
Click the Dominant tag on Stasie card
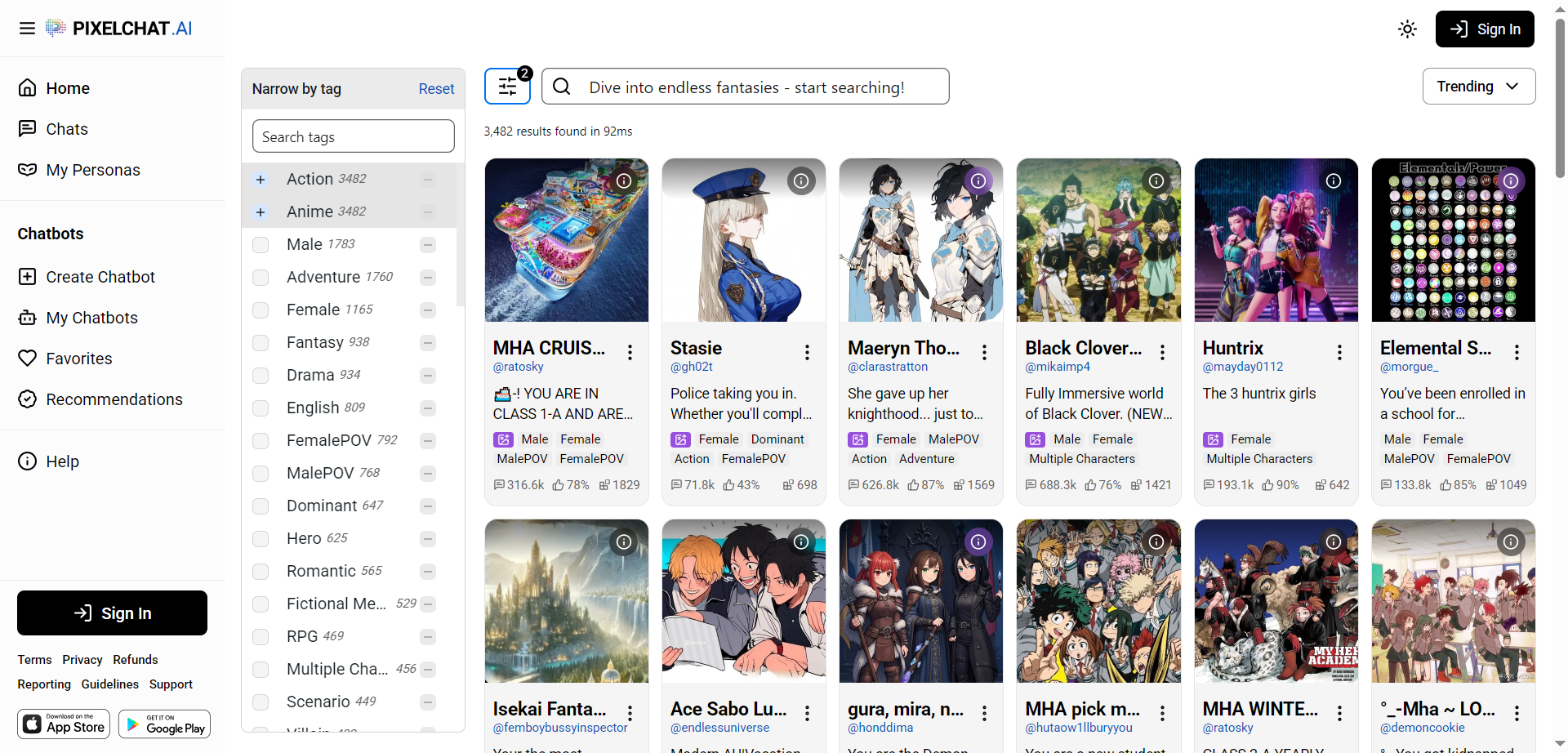(x=777, y=439)
